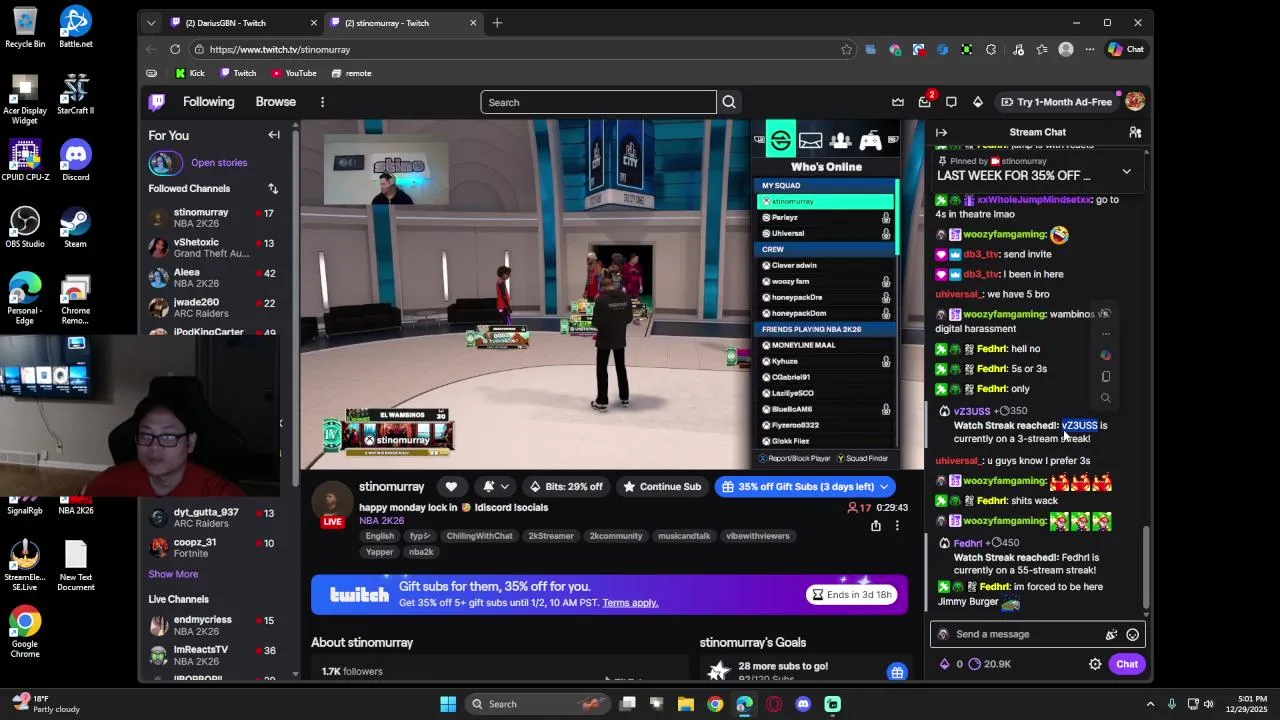
Task: Click the chat panel scrollbar
Action: [x=1146, y=566]
